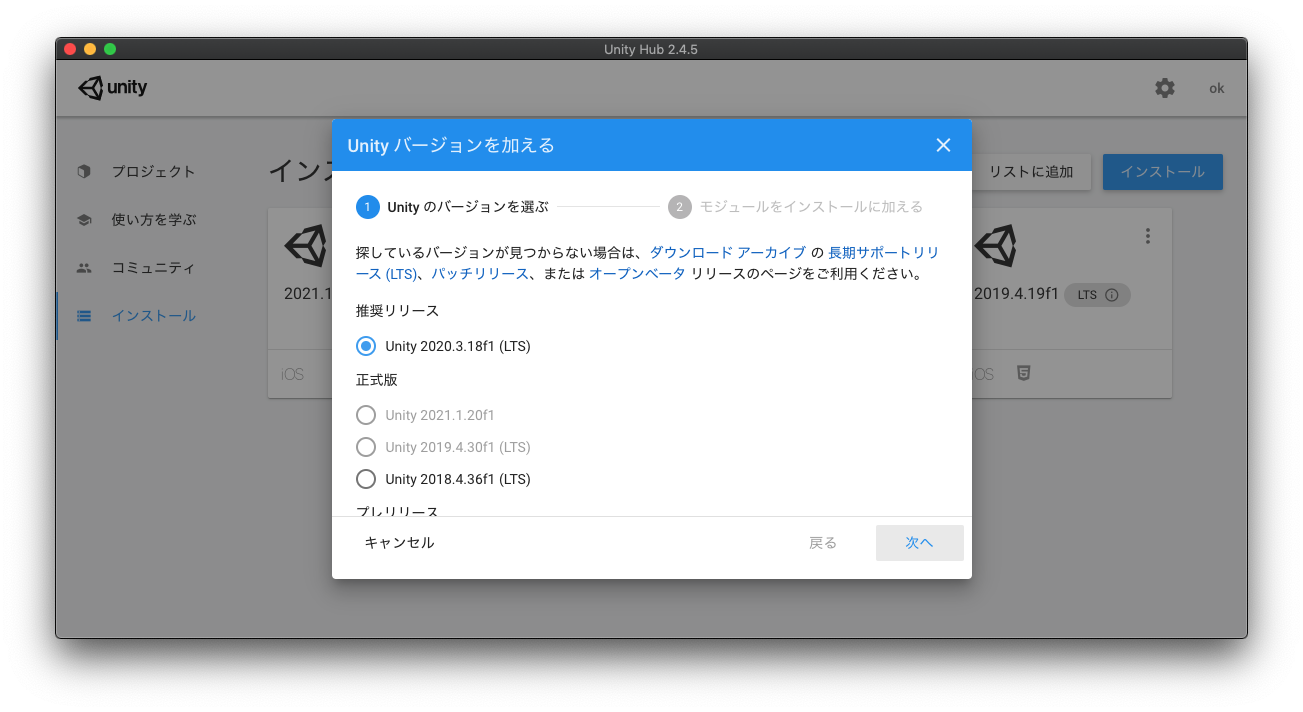Select Unity 2018.4.36f1 (LTS) radio button
Screen dimensions: 1303x712
pos(366,479)
